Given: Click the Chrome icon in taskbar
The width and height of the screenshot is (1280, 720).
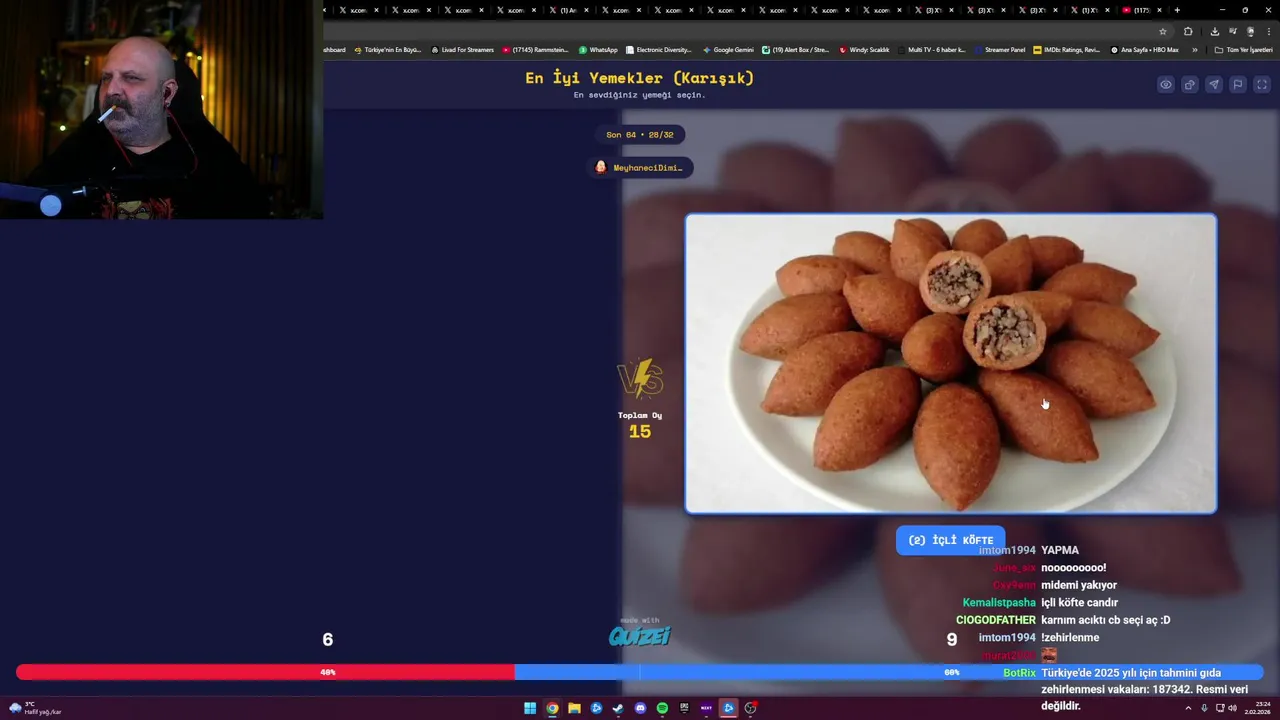Looking at the screenshot, I should pyautogui.click(x=552, y=708).
